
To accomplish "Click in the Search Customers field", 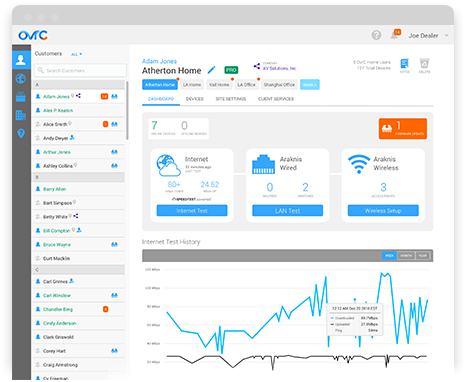I will click(x=81, y=70).
